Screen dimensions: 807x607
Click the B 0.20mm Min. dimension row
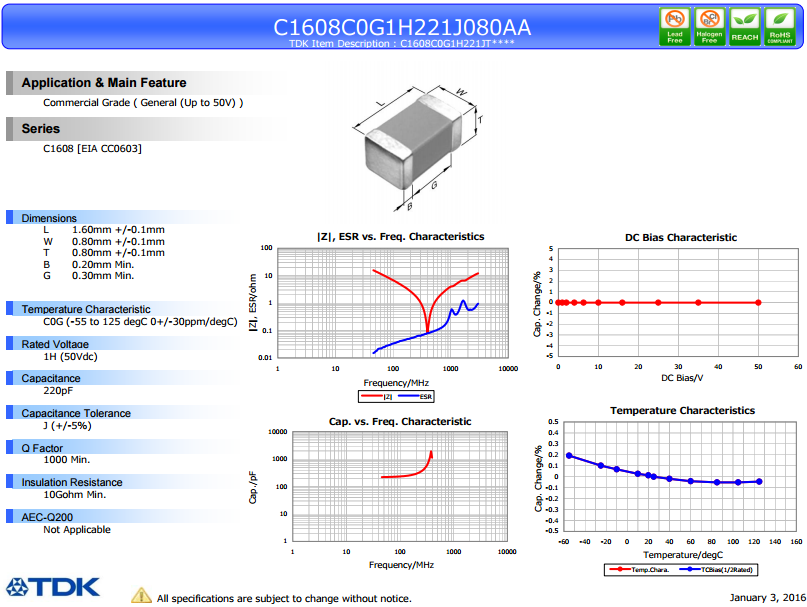89,265
